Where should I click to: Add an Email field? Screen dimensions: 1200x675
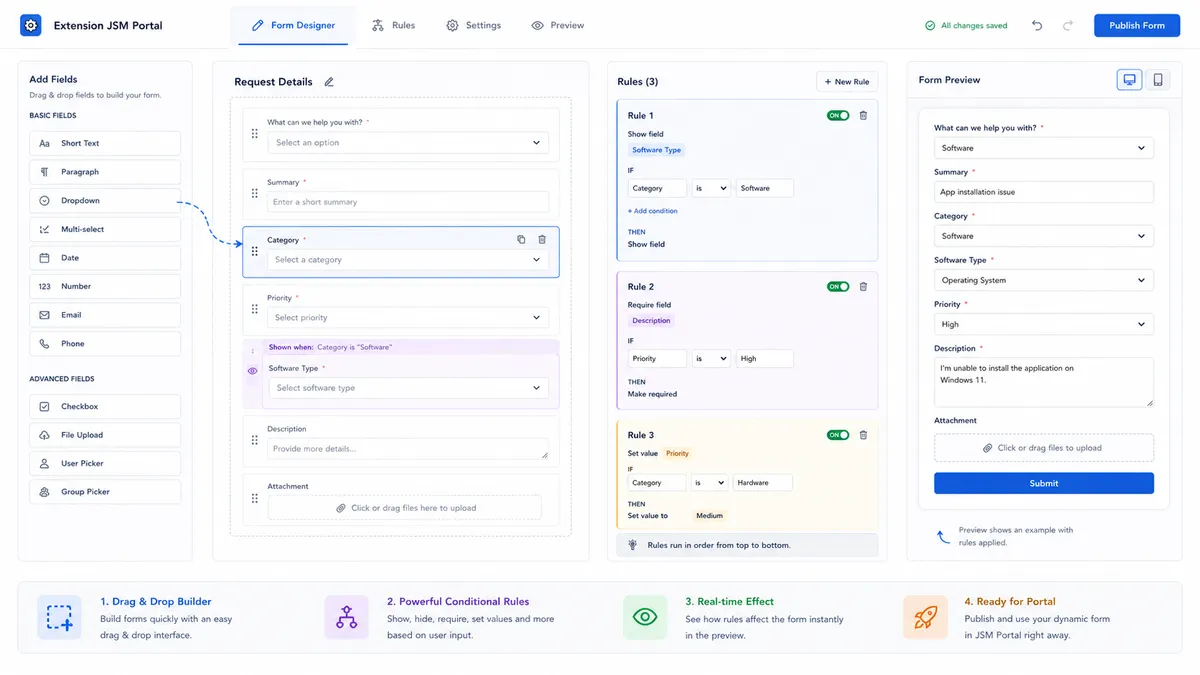point(105,315)
